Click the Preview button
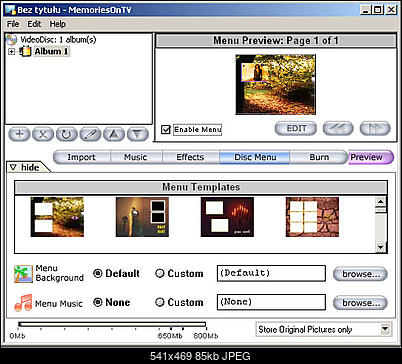 point(371,157)
